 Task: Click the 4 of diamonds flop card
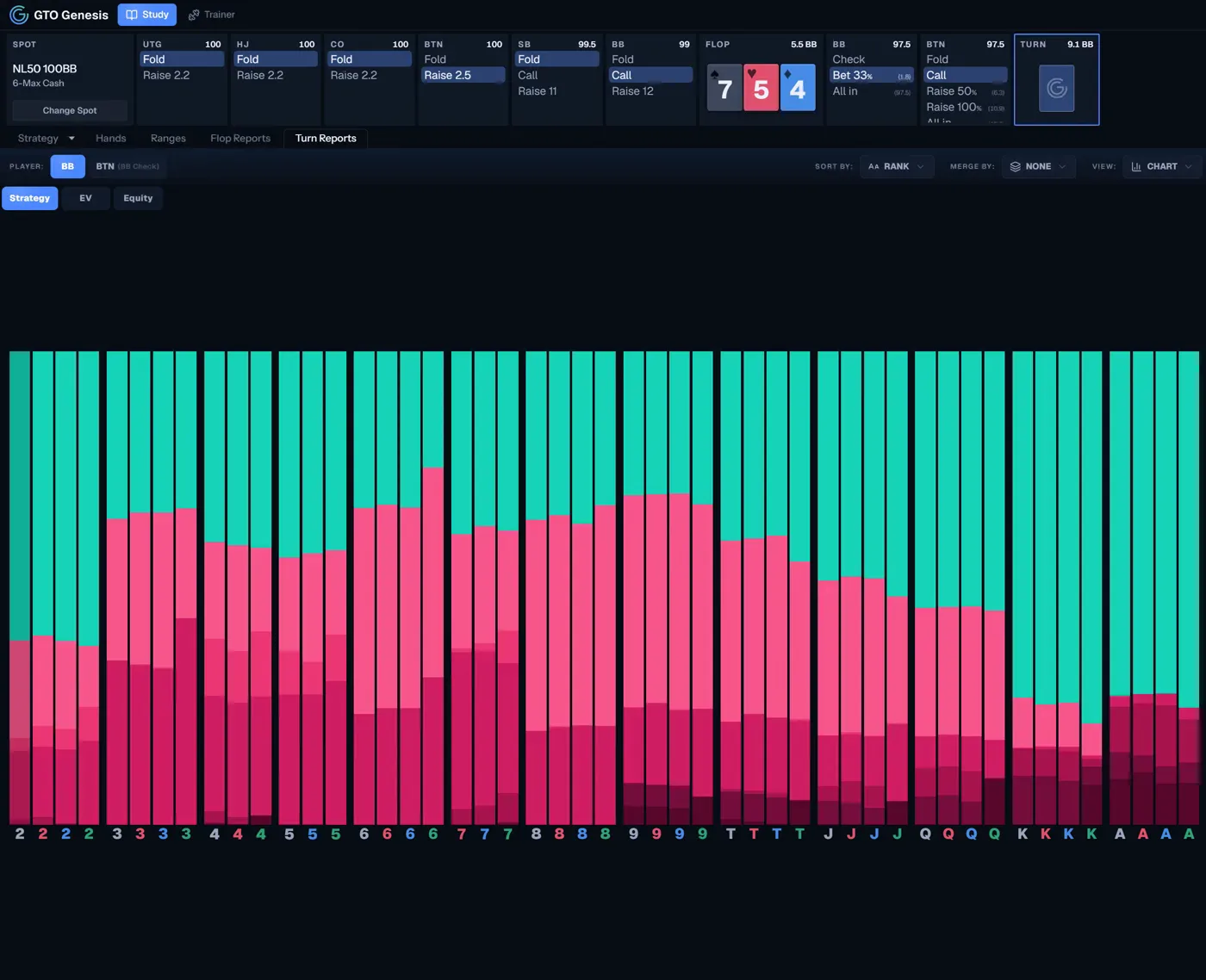(797, 87)
